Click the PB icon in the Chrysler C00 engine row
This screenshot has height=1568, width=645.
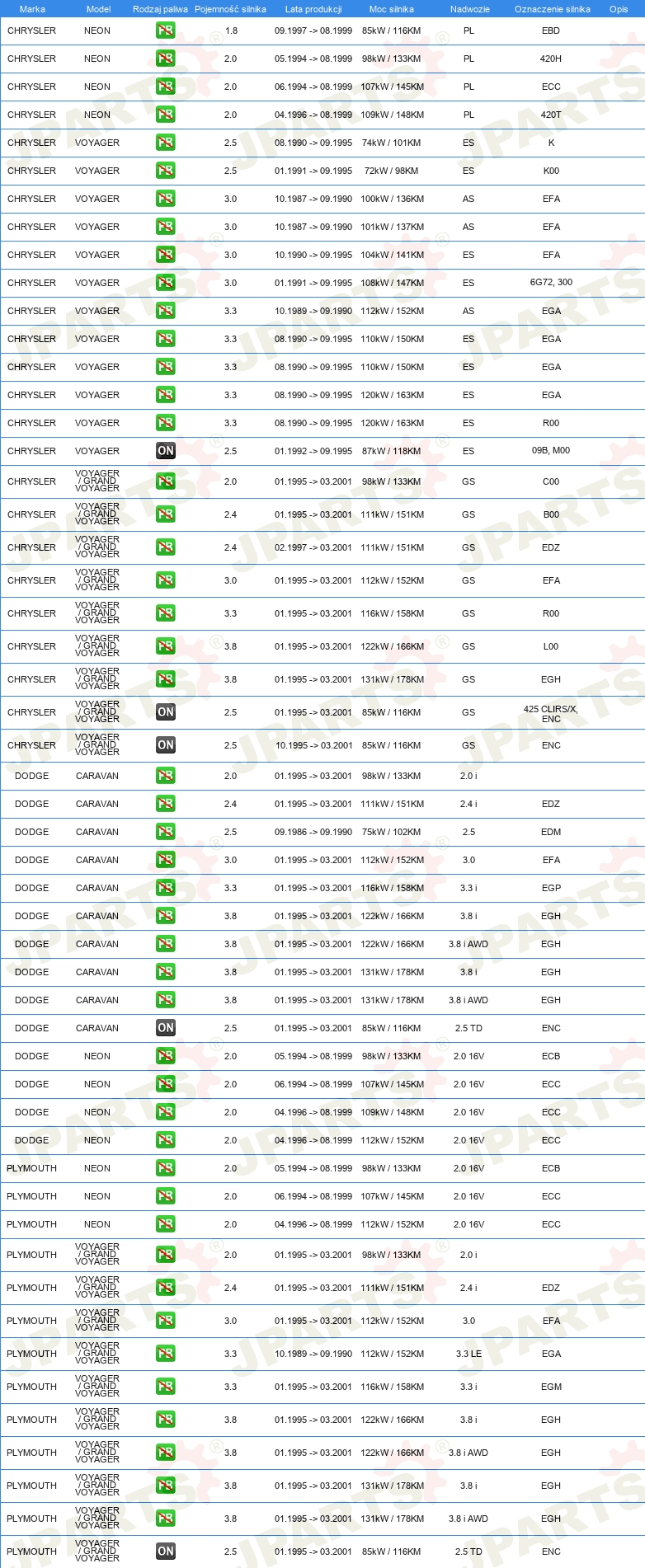click(x=166, y=481)
